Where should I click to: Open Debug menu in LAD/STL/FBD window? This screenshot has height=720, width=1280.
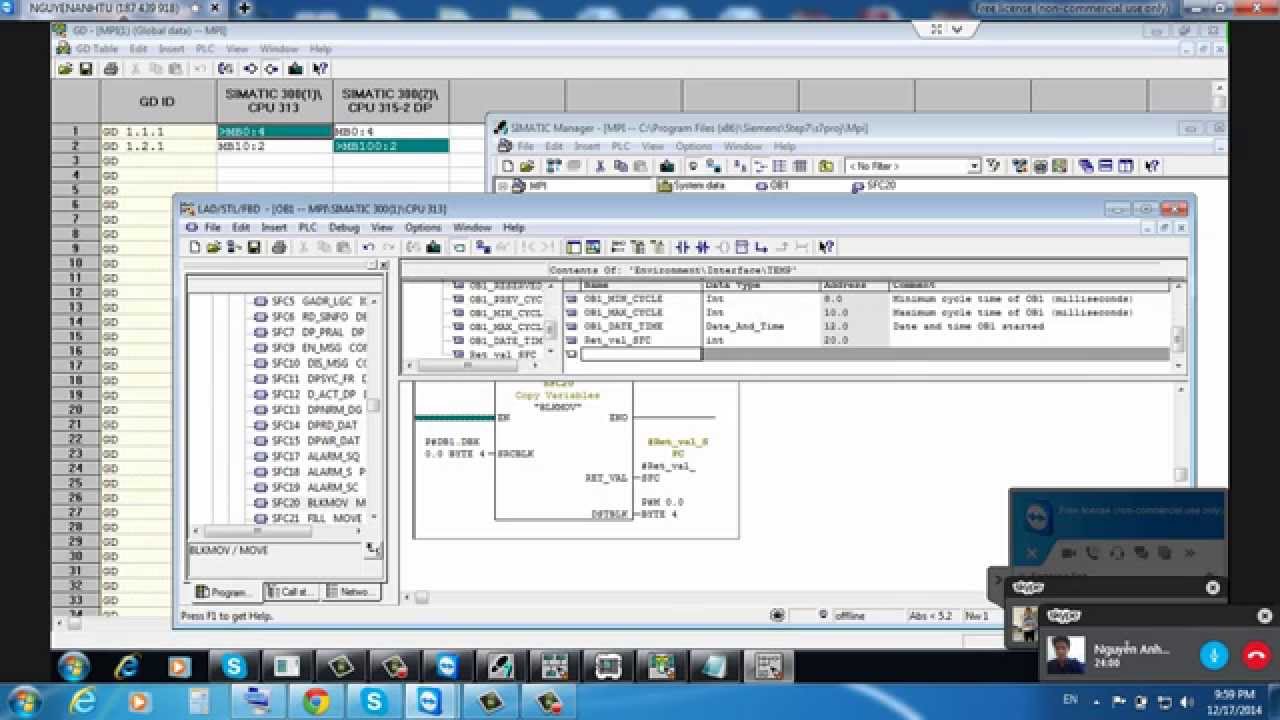(343, 227)
